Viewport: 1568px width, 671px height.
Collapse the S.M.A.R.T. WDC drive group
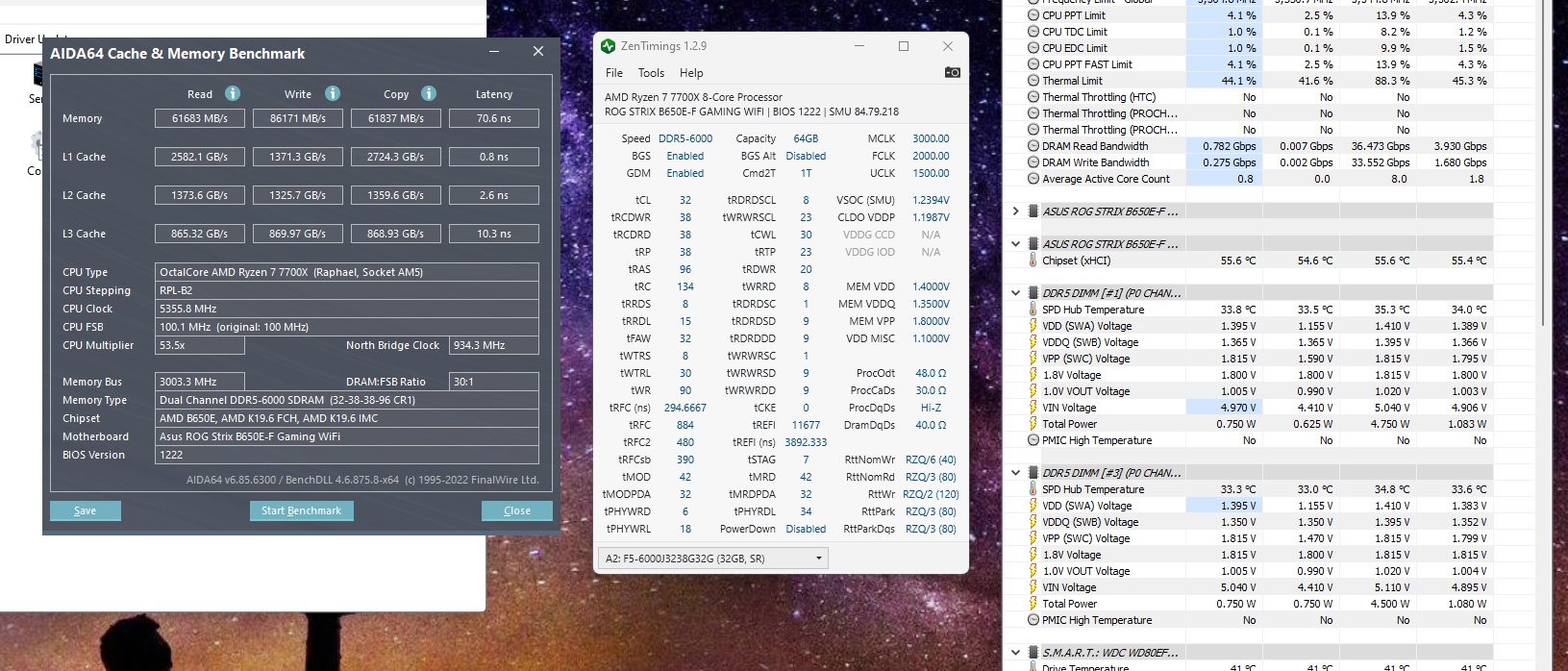click(x=1015, y=653)
